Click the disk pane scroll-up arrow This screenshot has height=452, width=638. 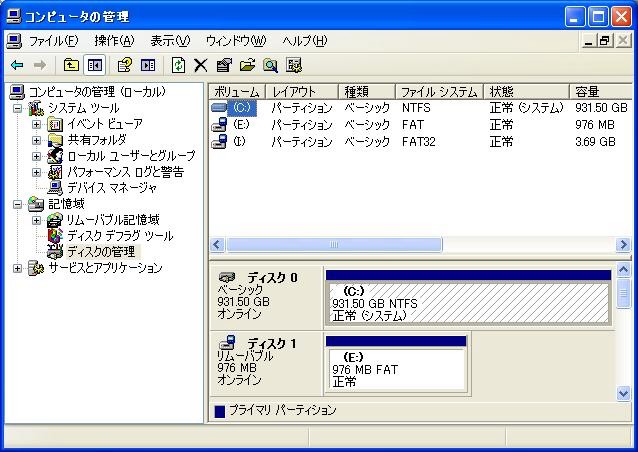[623, 269]
